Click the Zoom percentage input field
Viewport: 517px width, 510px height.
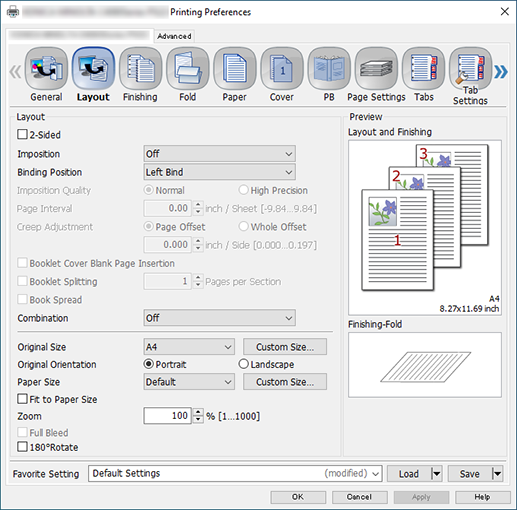[168, 416]
